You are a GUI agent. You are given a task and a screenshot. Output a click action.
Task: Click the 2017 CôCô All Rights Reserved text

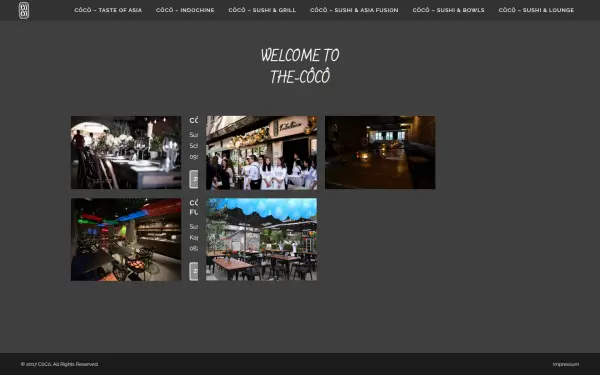[60, 364]
